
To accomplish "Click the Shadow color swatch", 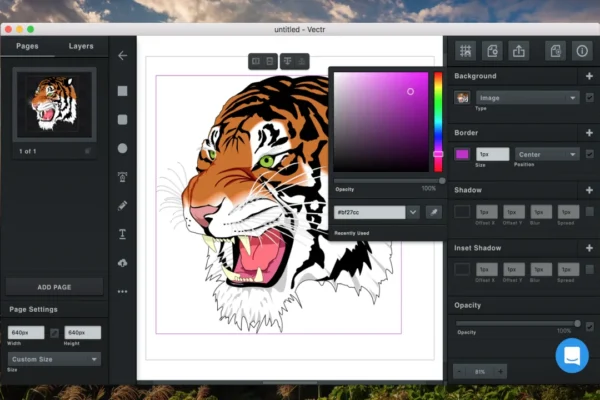I will pyautogui.click(x=462, y=211).
